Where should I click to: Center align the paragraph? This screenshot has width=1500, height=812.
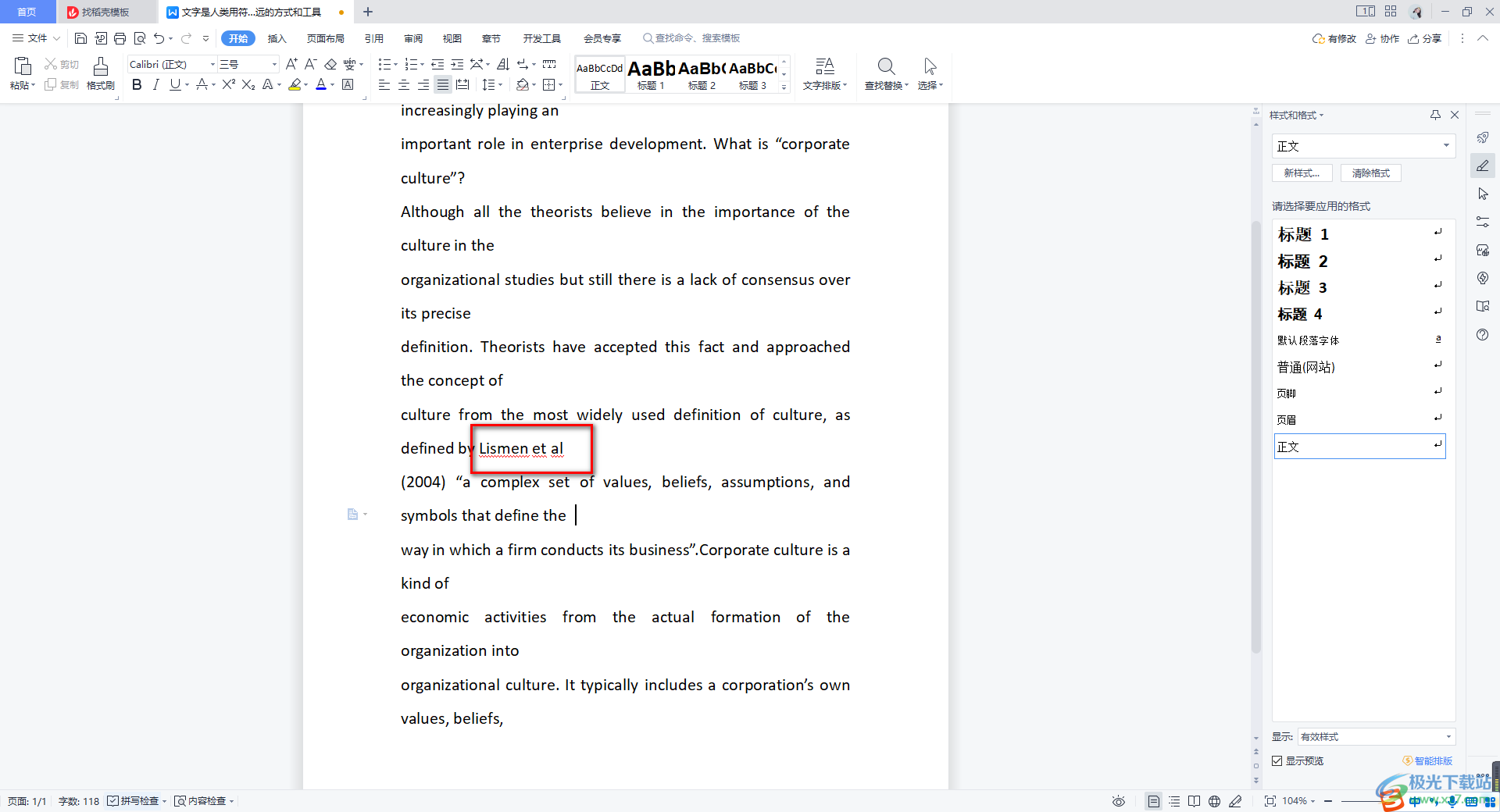[x=404, y=84]
